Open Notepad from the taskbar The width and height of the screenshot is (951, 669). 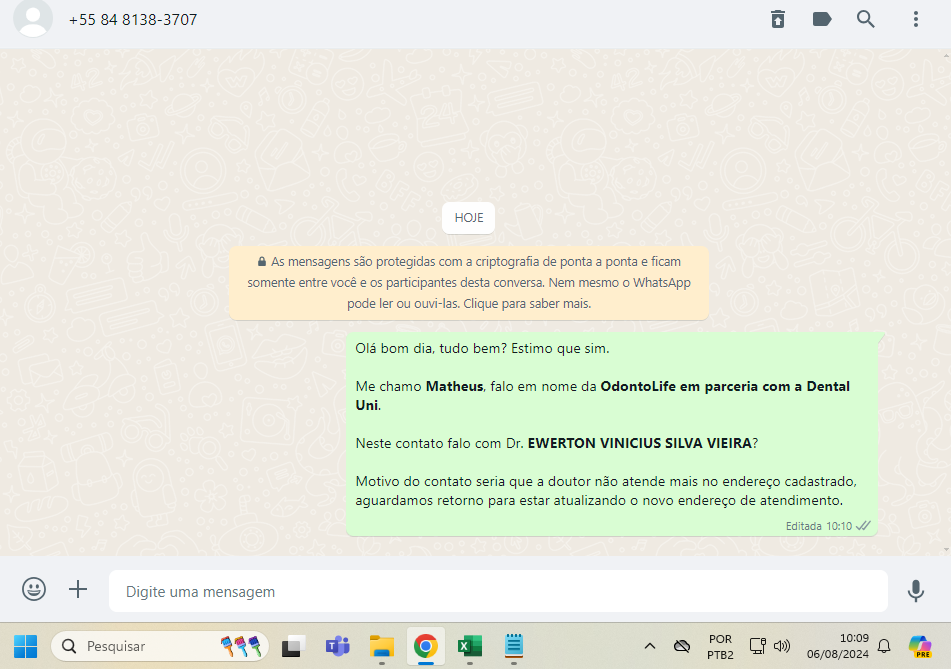click(x=514, y=647)
